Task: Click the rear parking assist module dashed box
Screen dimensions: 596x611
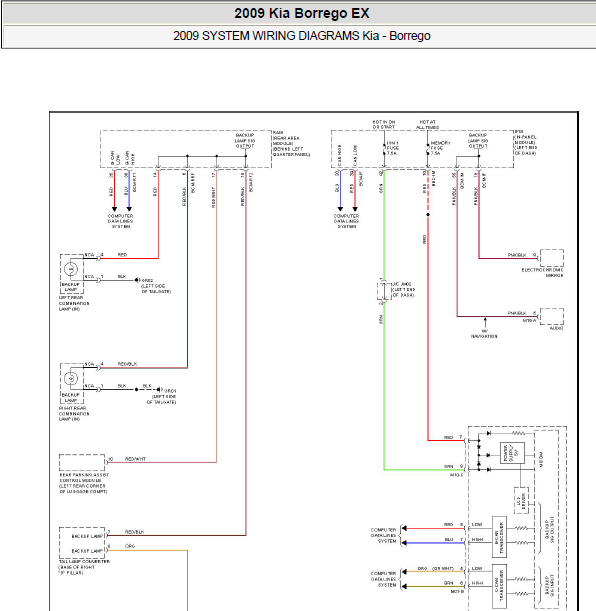Action: (82, 463)
